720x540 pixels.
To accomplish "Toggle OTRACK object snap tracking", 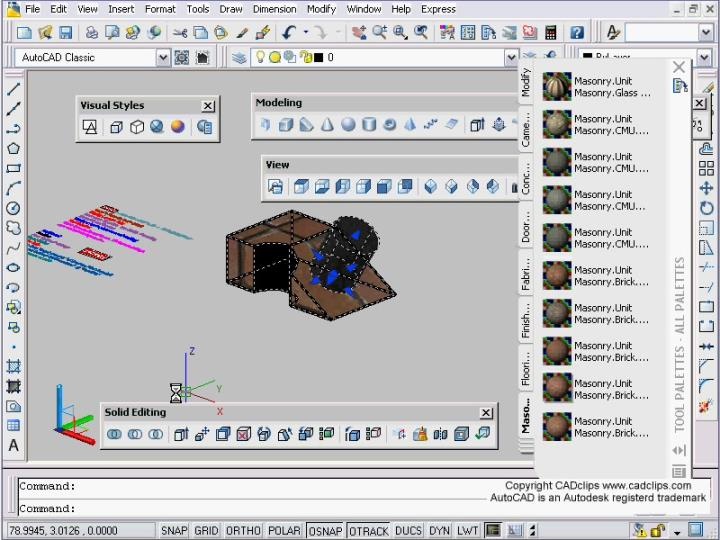I will tap(368, 530).
